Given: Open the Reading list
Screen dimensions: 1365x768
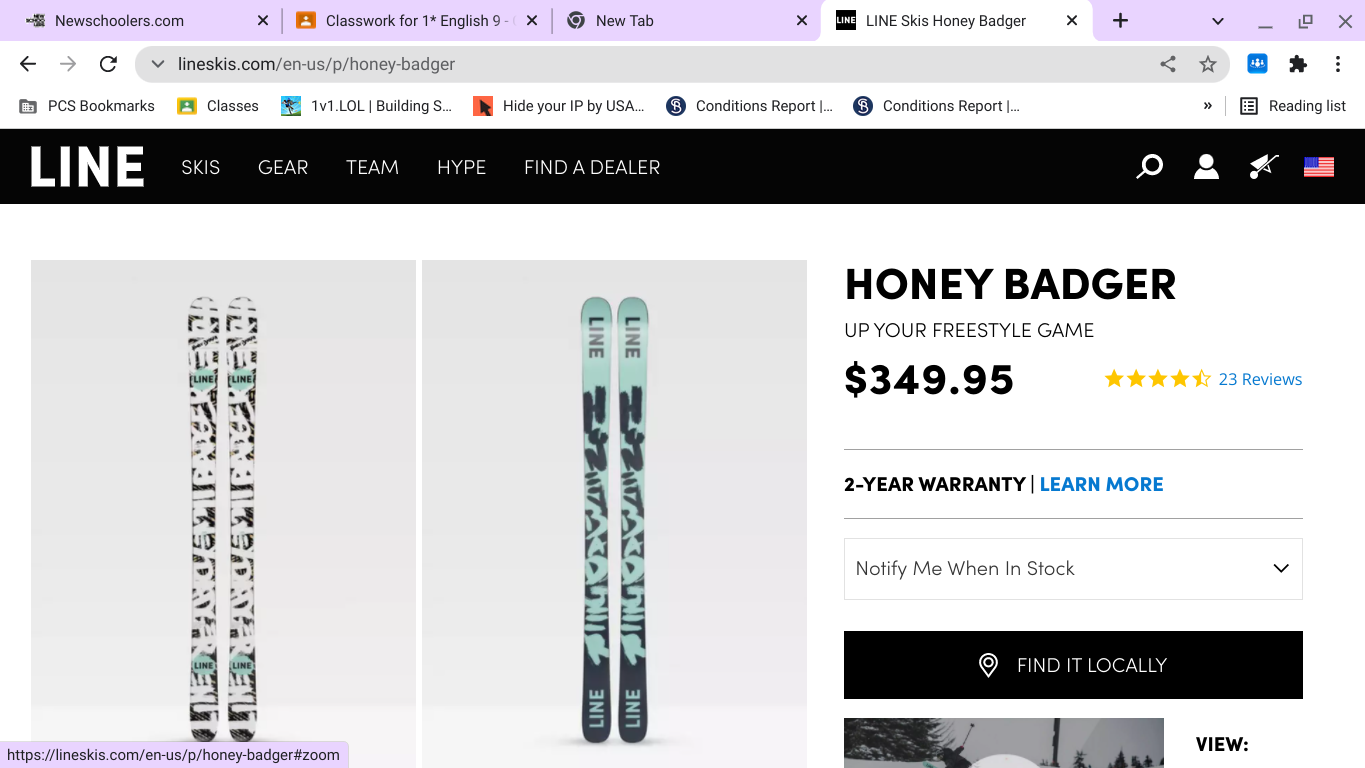Looking at the screenshot, I should coord(1293,106).
